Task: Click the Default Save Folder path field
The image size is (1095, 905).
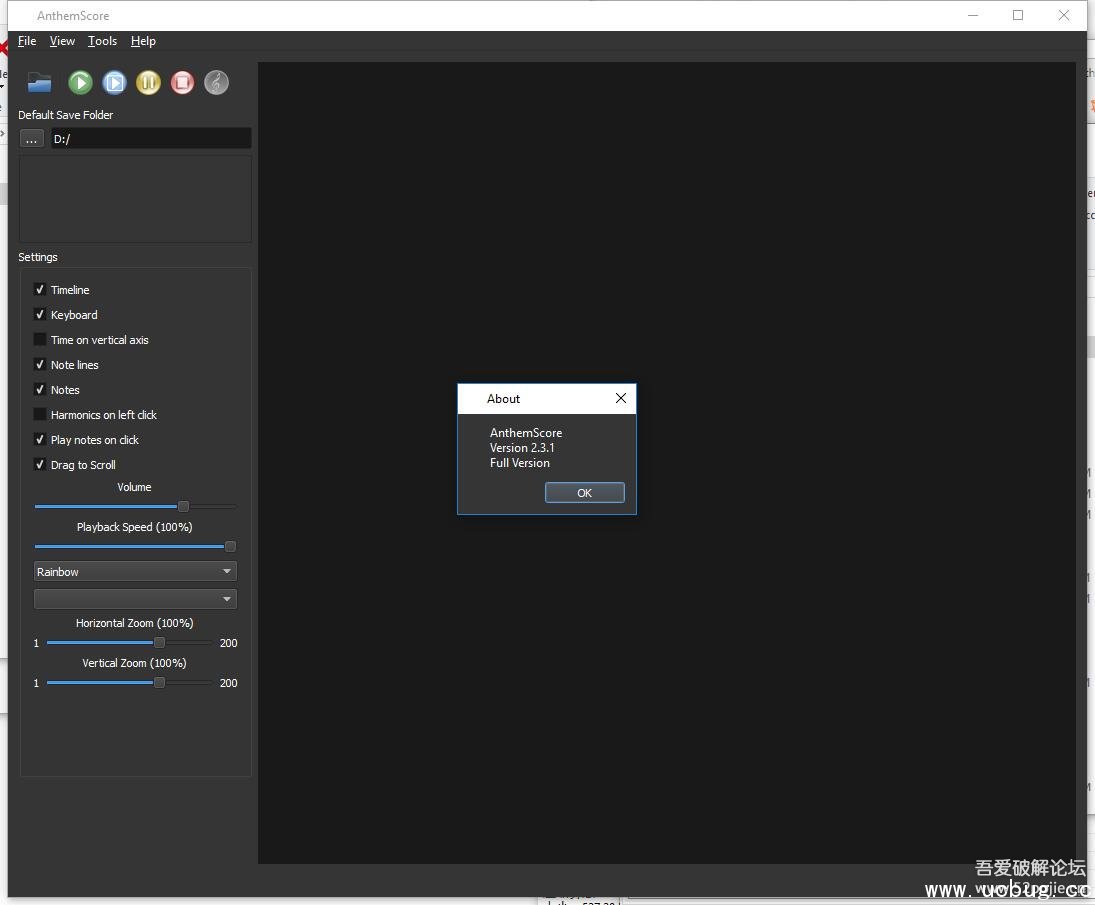Action: (150, 139)
